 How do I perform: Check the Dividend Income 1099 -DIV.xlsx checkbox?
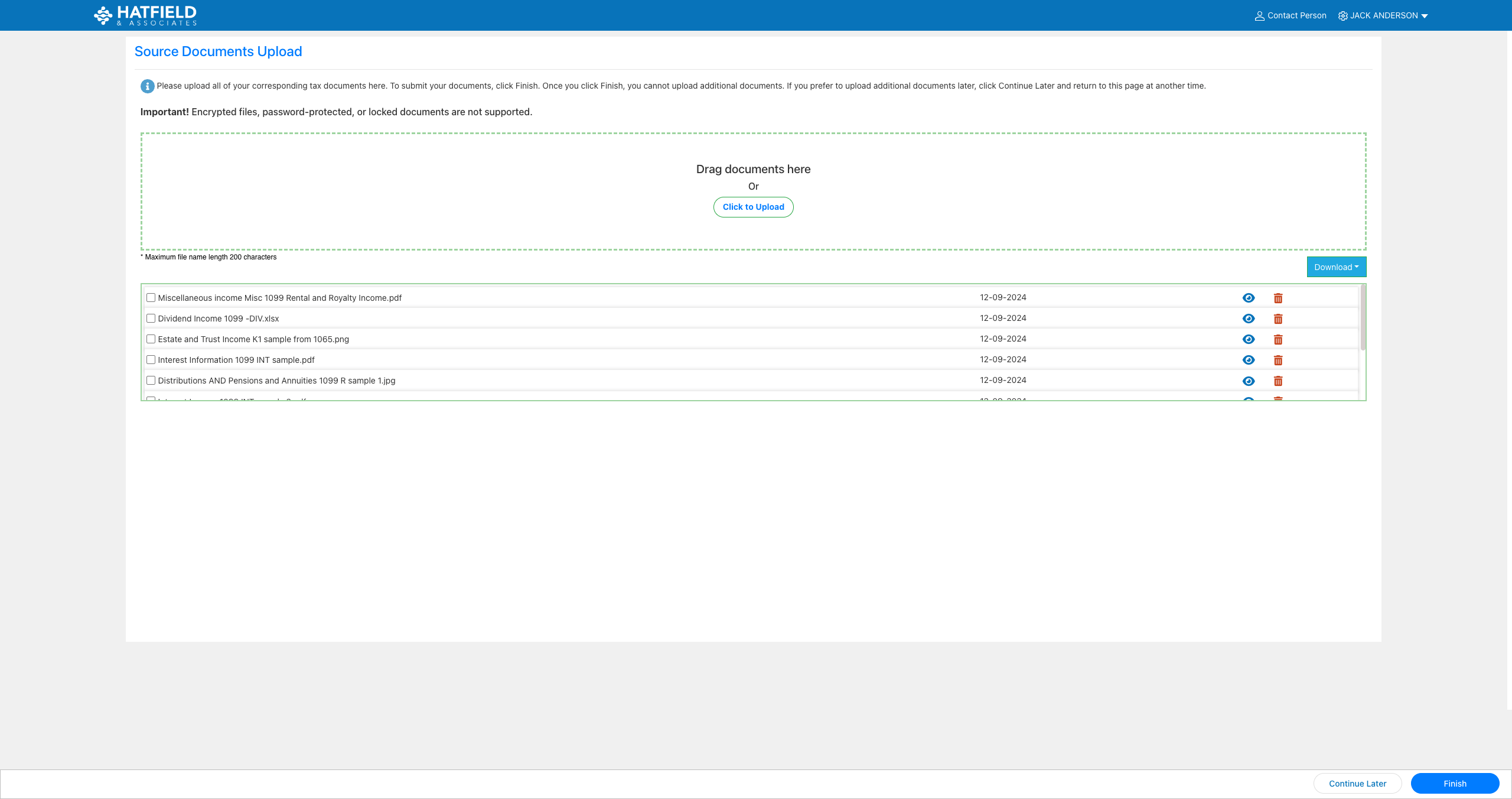tap(151, 318)
